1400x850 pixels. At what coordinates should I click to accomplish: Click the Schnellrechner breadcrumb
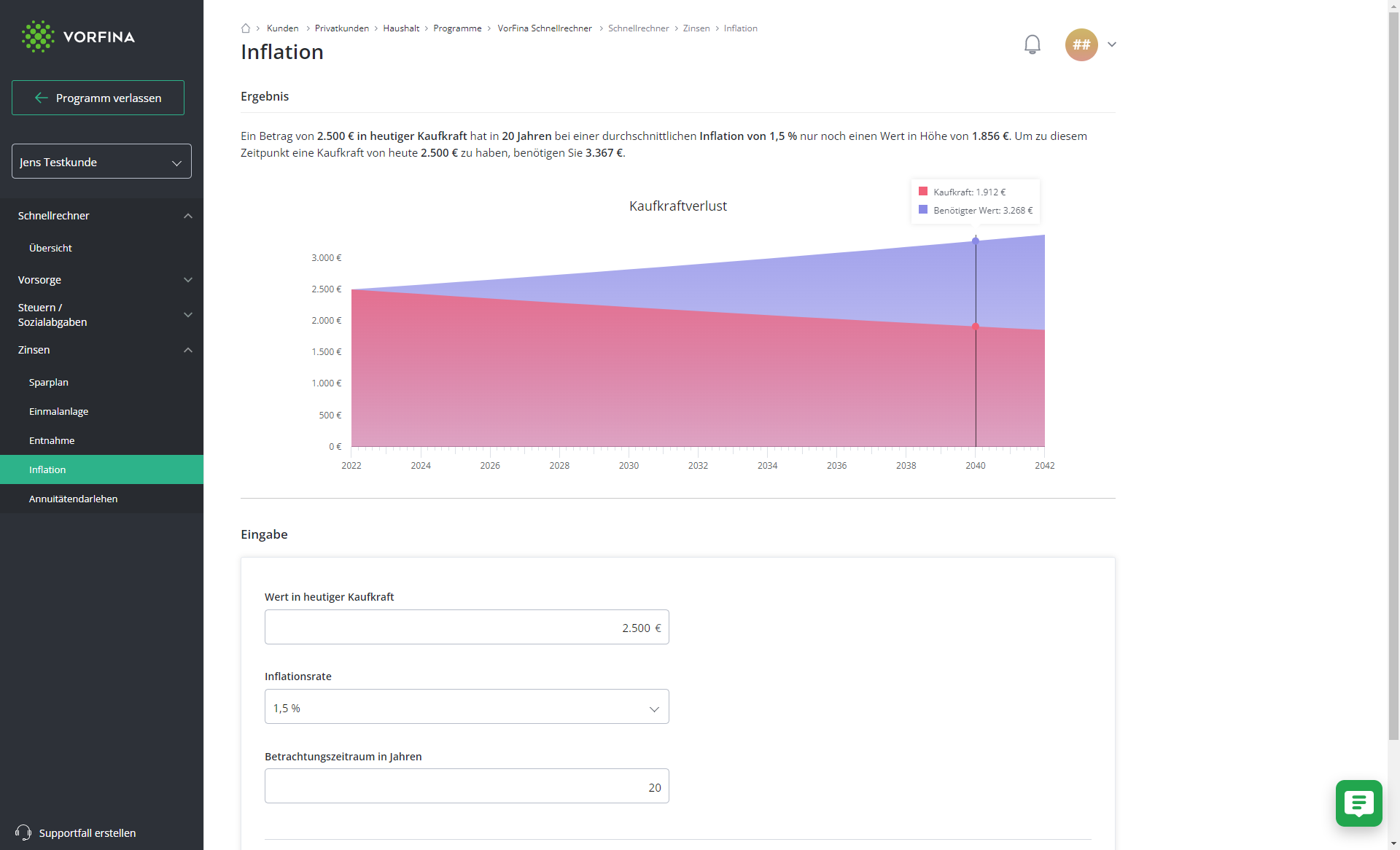(639, 28)
